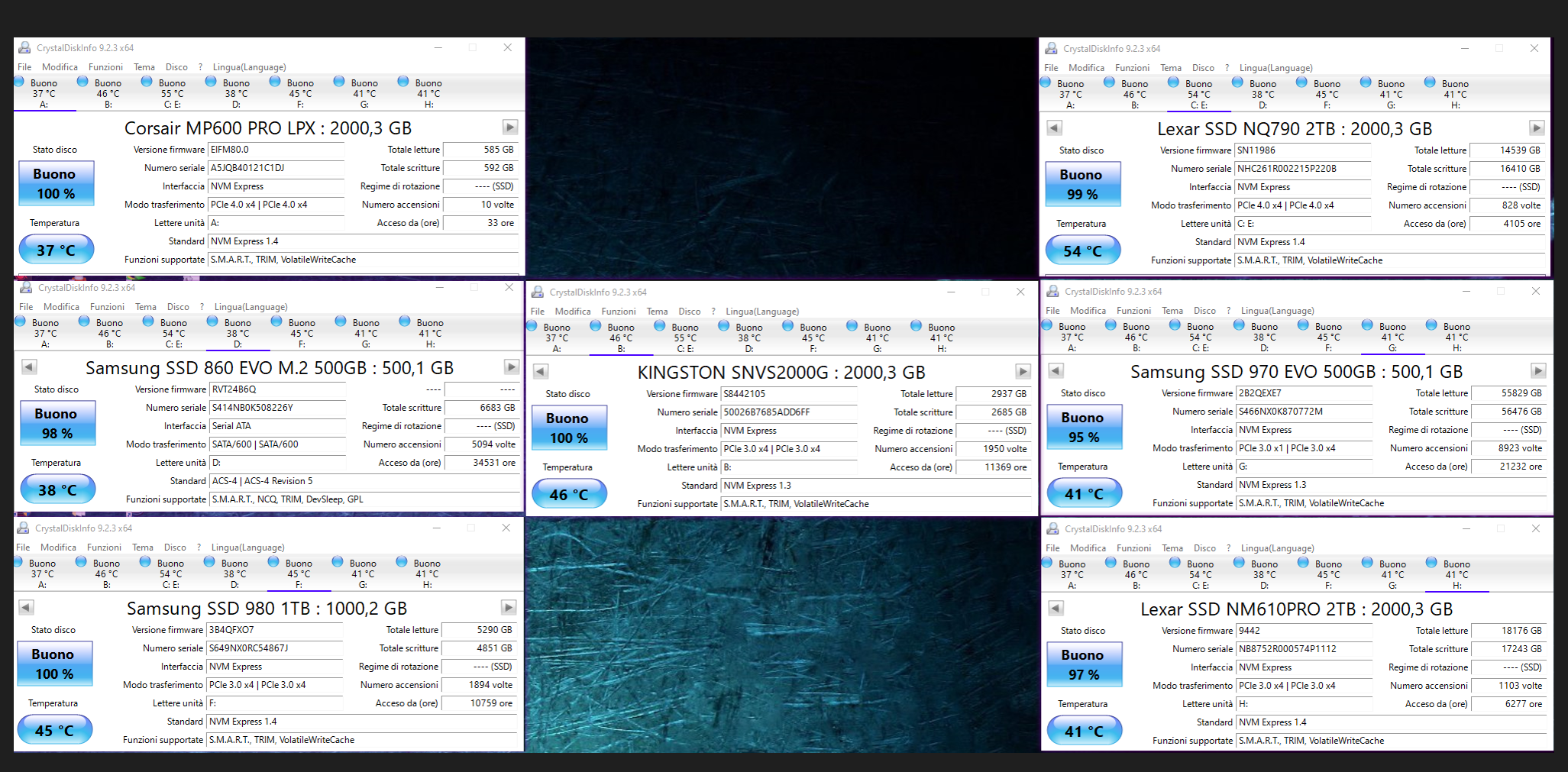
Task: Click Numero accensioni value 828 volte
Action: coord(1506,205)
